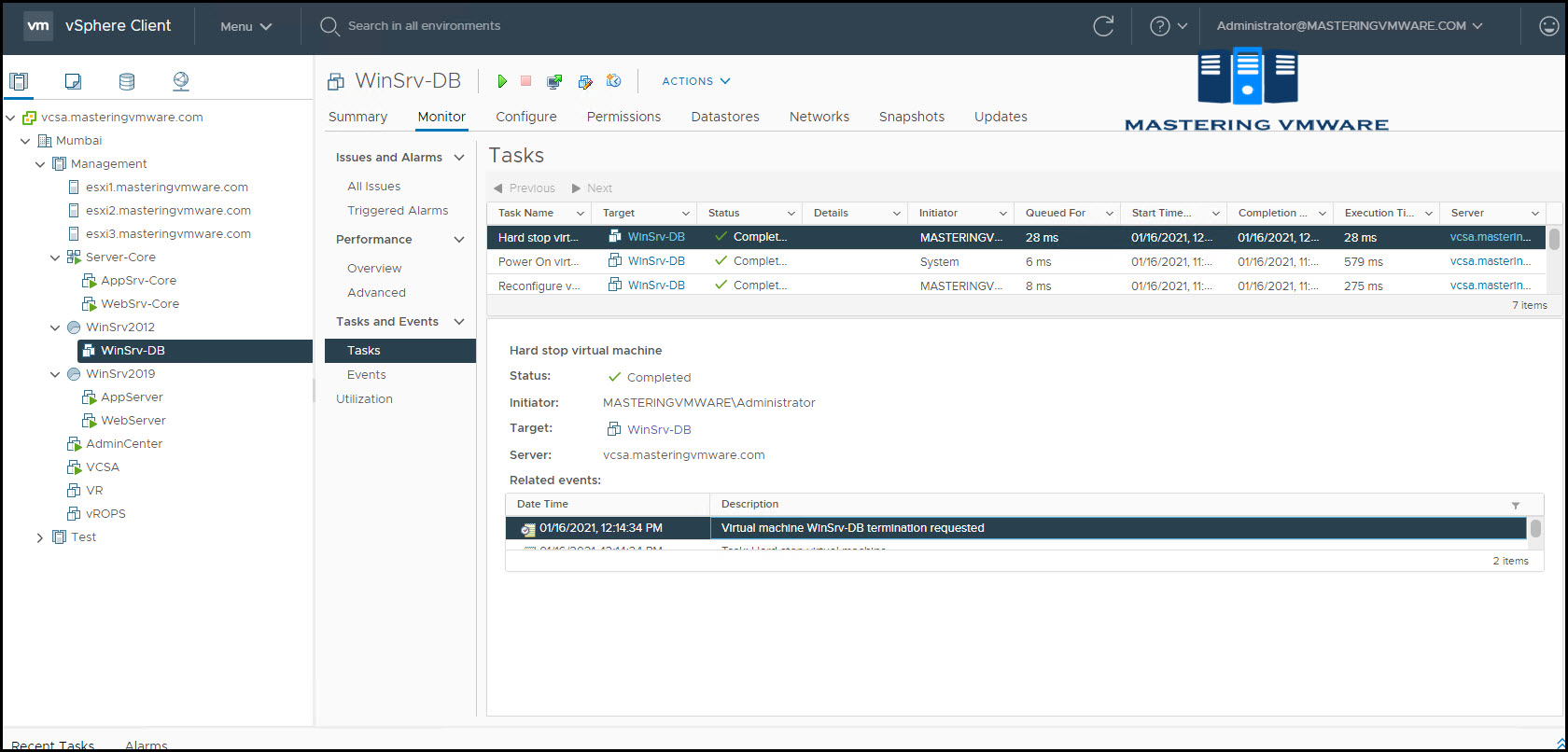This screenshot has width=1568, height=752.
Task: Open the Storage inventory view
Action: (x=127, y=81)
